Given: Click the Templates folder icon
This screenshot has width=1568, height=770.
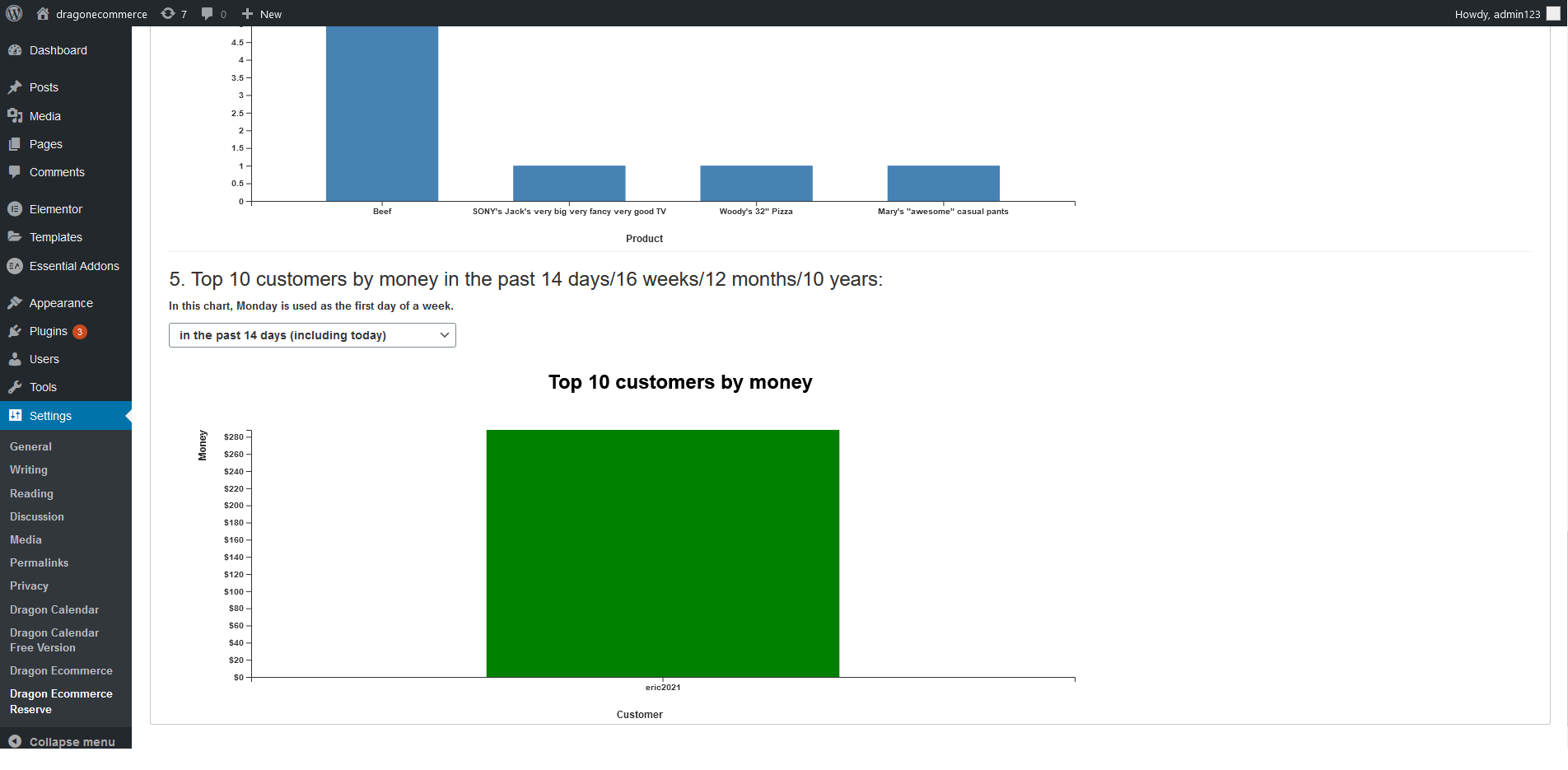Looking at the screenshot, I should coord(15,237).
